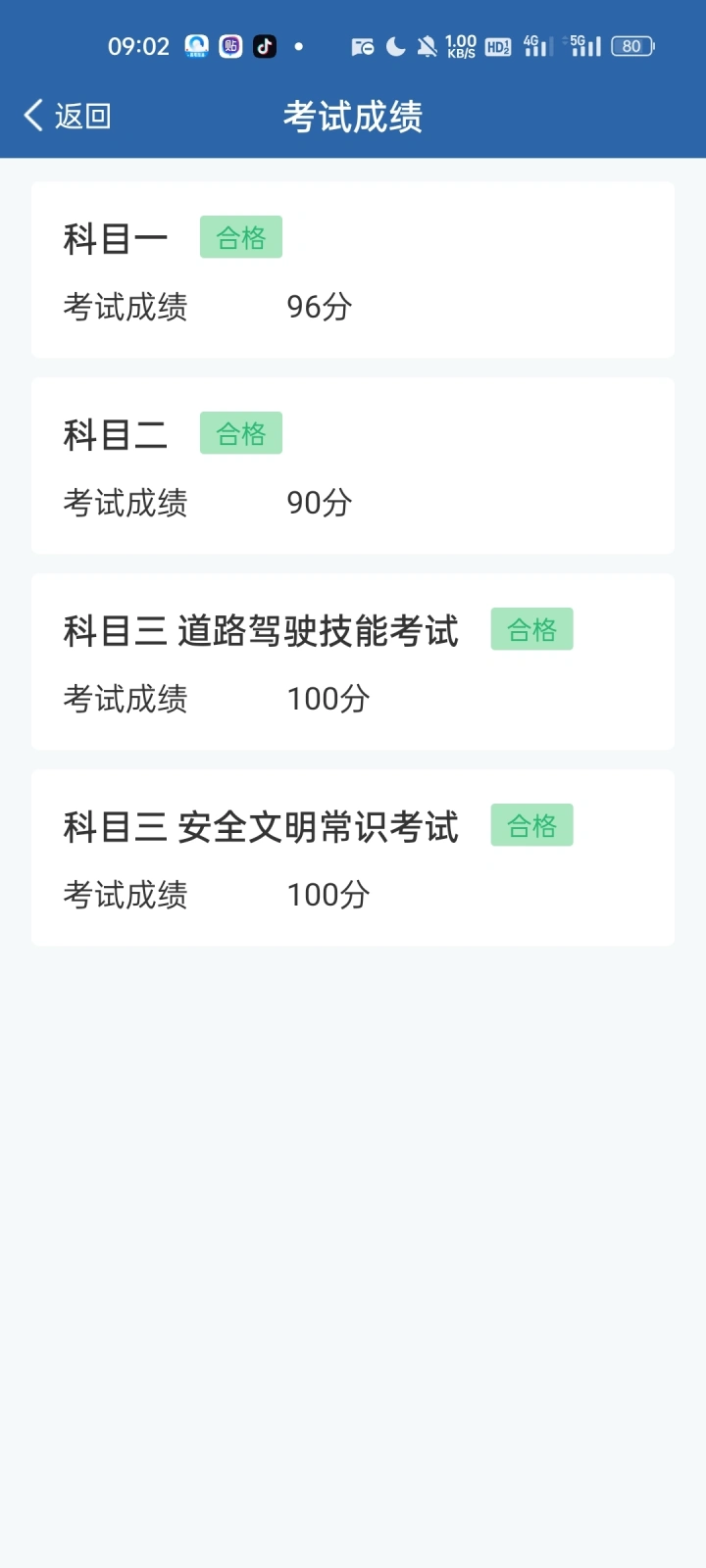Viewport: 706px width, 1568px height.
Task: Tap the blue cloud app notification icon
Action: 197,46
